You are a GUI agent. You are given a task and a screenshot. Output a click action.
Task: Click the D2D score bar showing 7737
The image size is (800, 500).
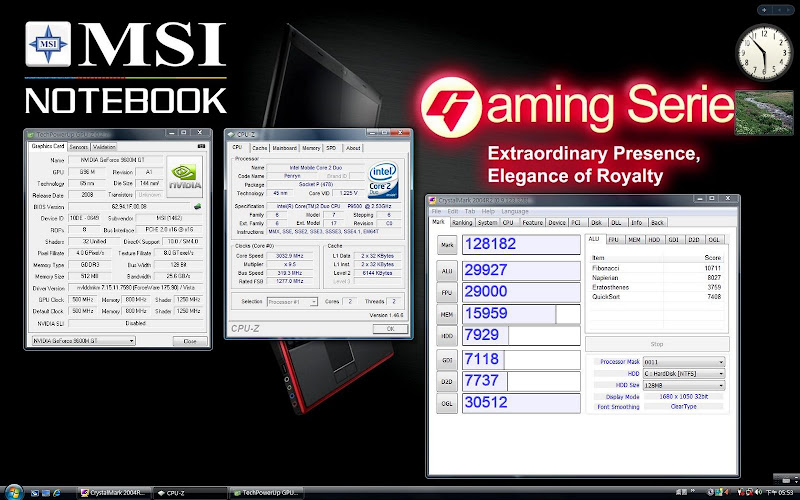[x=521, y=381]
